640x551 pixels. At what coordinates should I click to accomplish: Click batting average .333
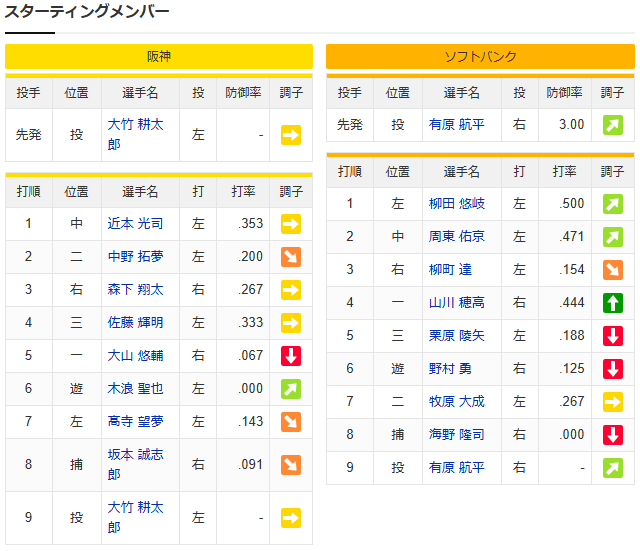click(251, 323)
